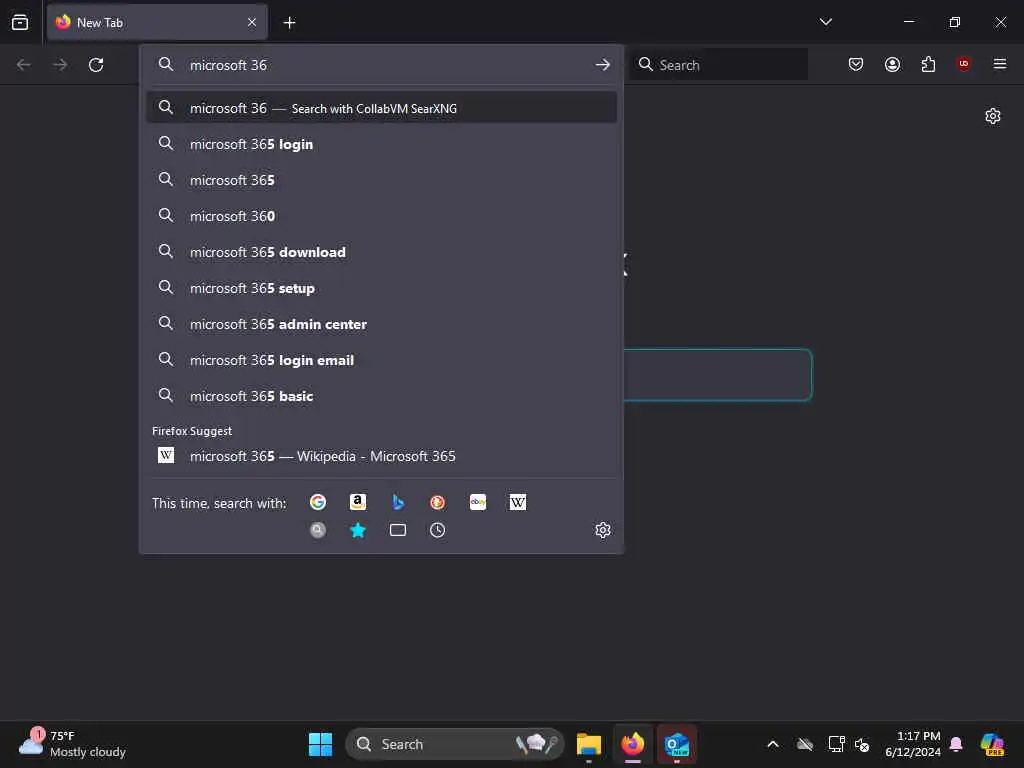Select suggestion microsoft 365 download

[x=382, y=252]
